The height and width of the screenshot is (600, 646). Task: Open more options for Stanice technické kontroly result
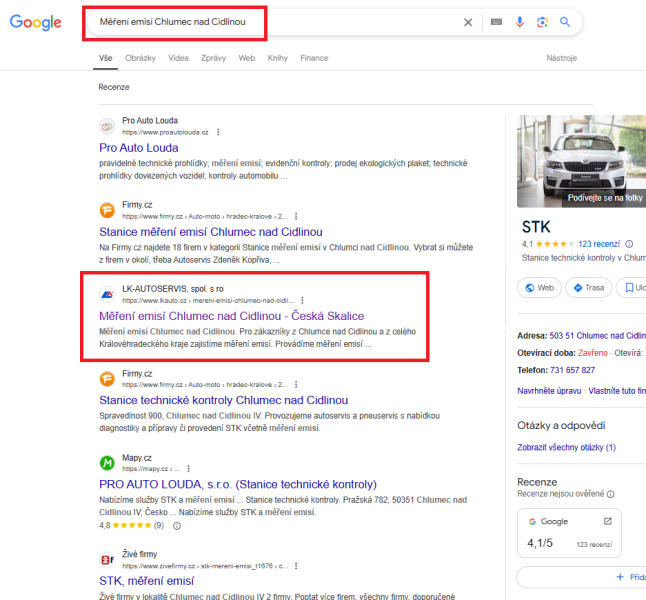[x=296, y=384]
